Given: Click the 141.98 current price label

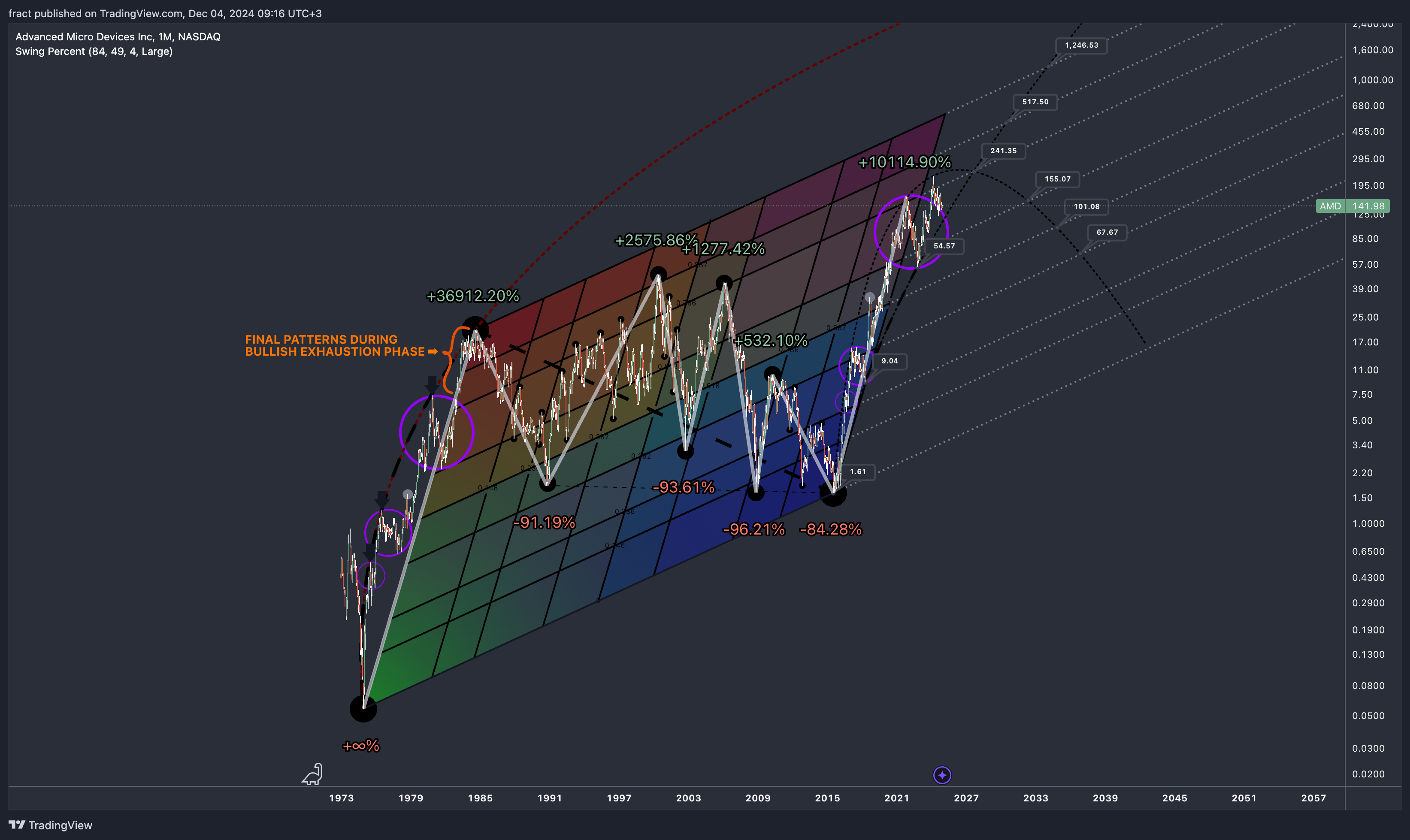Looking at the screenshot, I should 1368,206.
